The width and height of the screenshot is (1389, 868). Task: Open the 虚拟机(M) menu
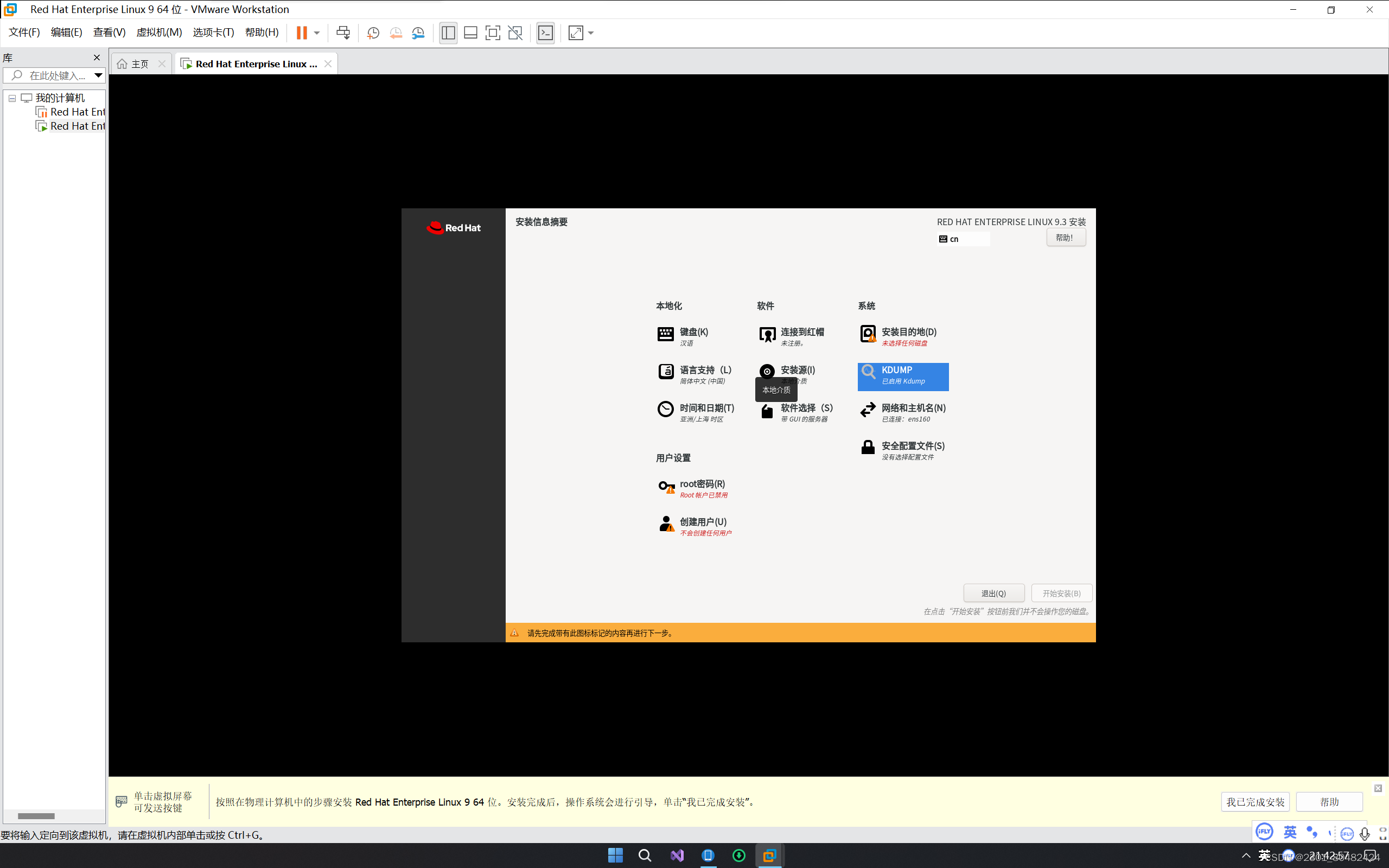[159, 32]
